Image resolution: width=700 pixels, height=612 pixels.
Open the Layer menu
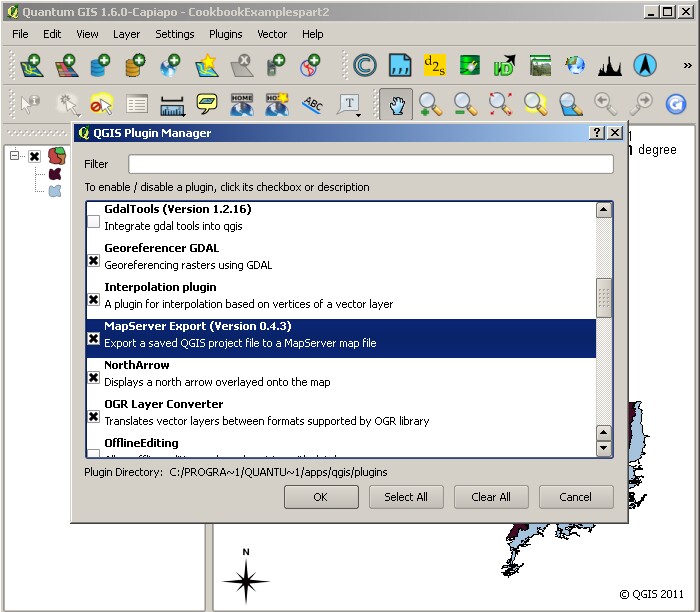126,34
